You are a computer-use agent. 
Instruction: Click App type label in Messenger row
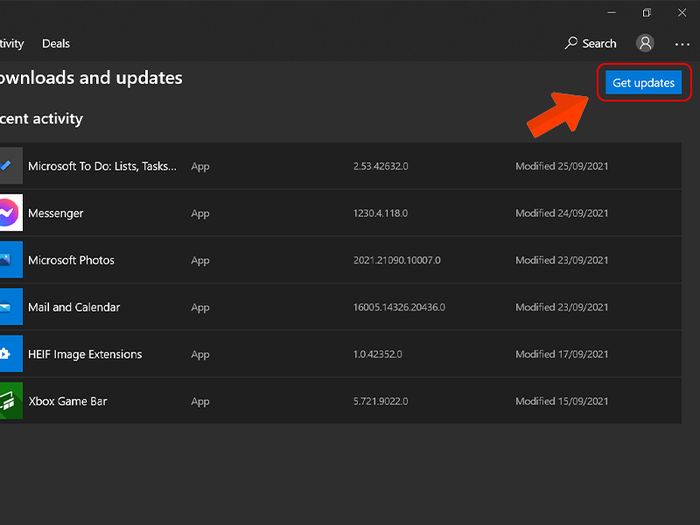[200, 214]
